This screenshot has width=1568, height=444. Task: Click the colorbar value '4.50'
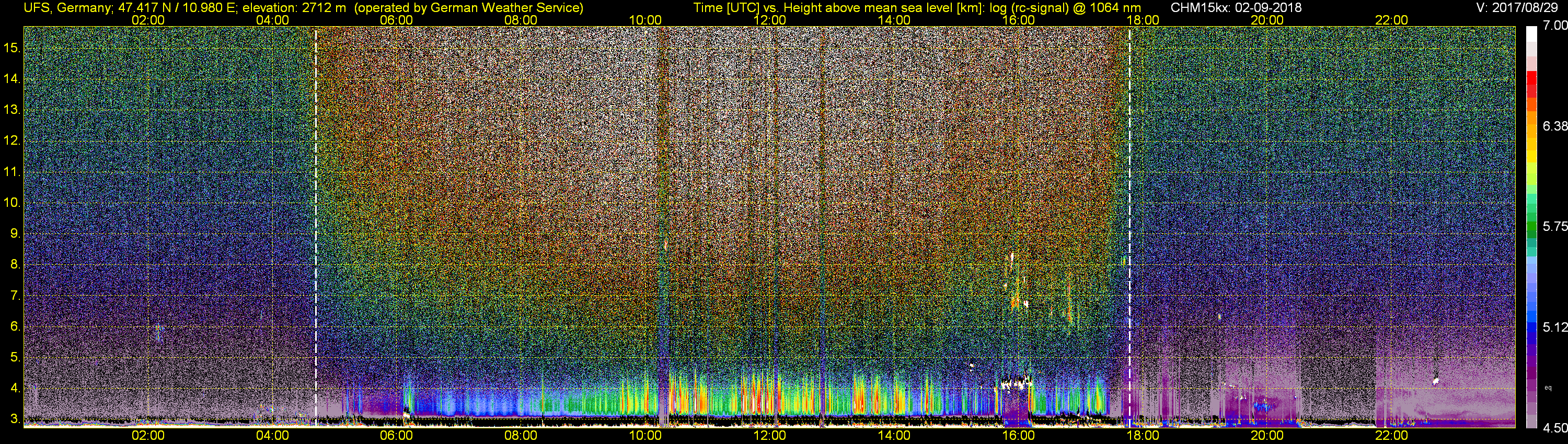click(1555, 428)
